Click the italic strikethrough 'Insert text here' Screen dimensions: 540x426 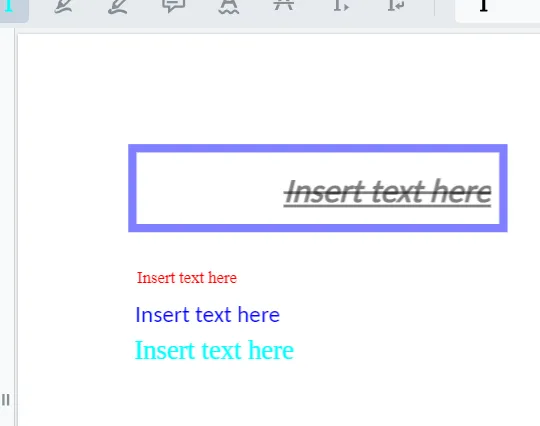coord(387,191)
